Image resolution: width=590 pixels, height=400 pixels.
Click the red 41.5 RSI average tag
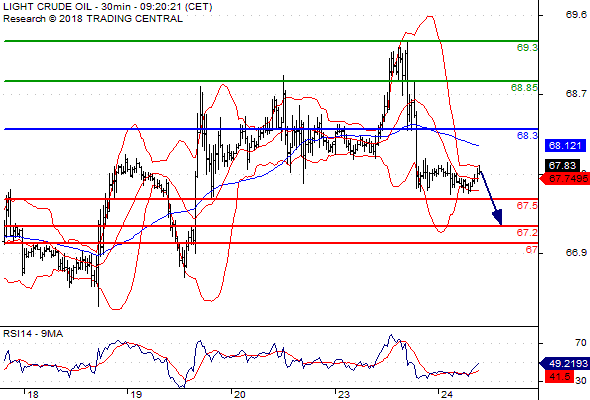pos(560,376)
